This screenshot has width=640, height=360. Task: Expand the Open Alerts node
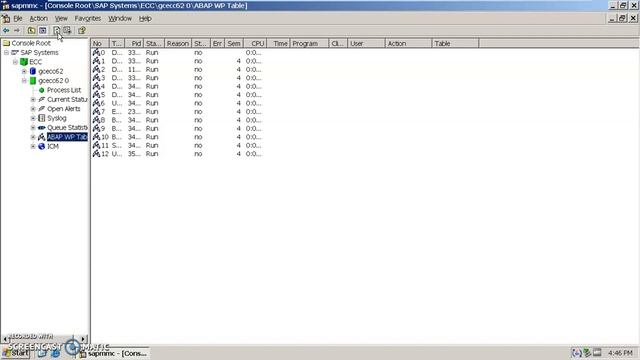(x=33, y=109)
